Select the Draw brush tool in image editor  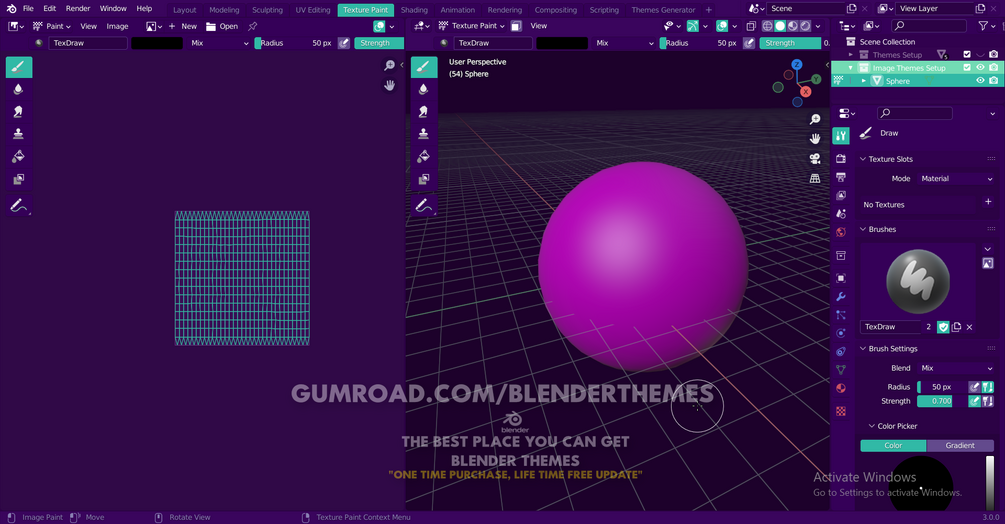point(19,67)
